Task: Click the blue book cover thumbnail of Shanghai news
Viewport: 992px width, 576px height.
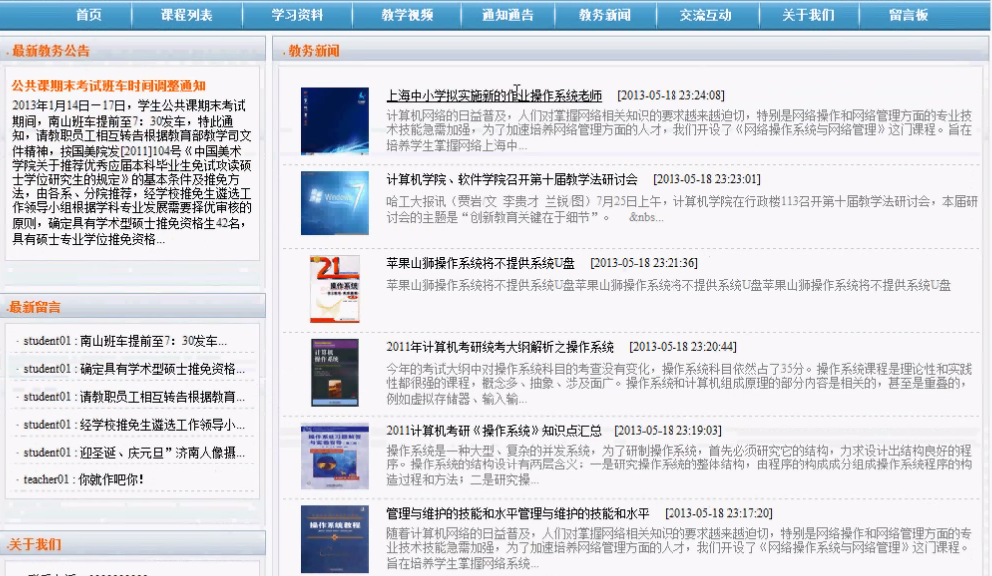Action: (x=335, y=121)
